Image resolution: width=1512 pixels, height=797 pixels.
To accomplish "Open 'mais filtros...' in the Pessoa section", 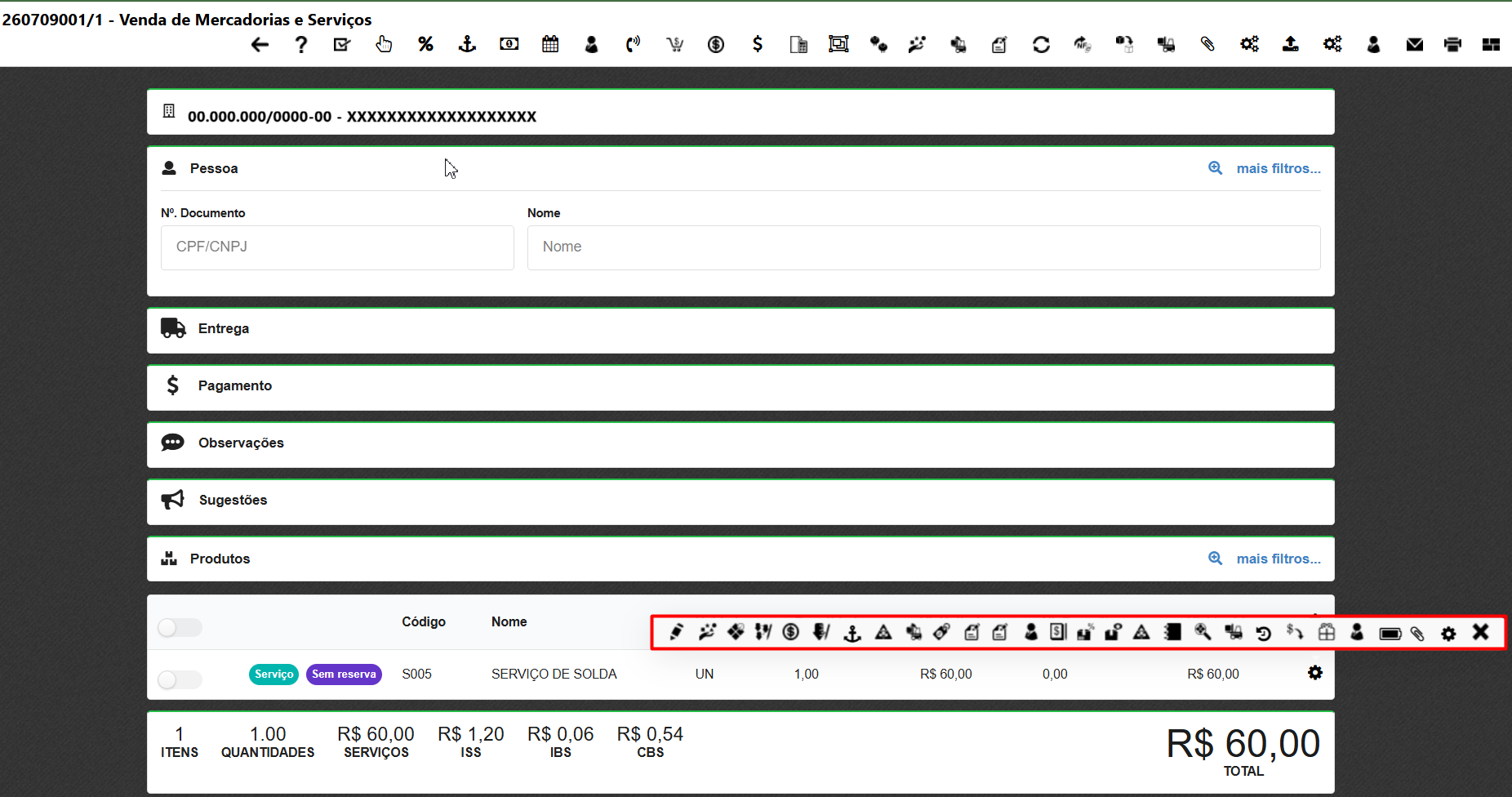I will pos(1278,168).
